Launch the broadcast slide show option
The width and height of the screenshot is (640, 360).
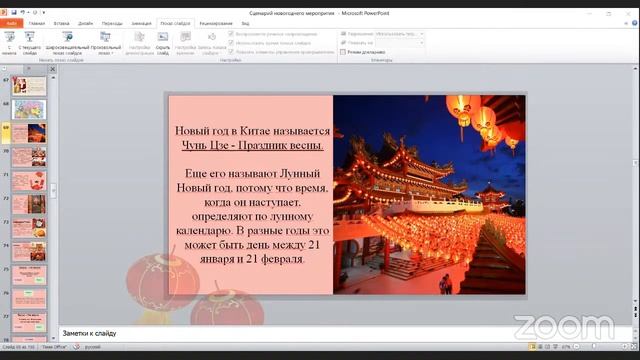click(x=67, y=42)
